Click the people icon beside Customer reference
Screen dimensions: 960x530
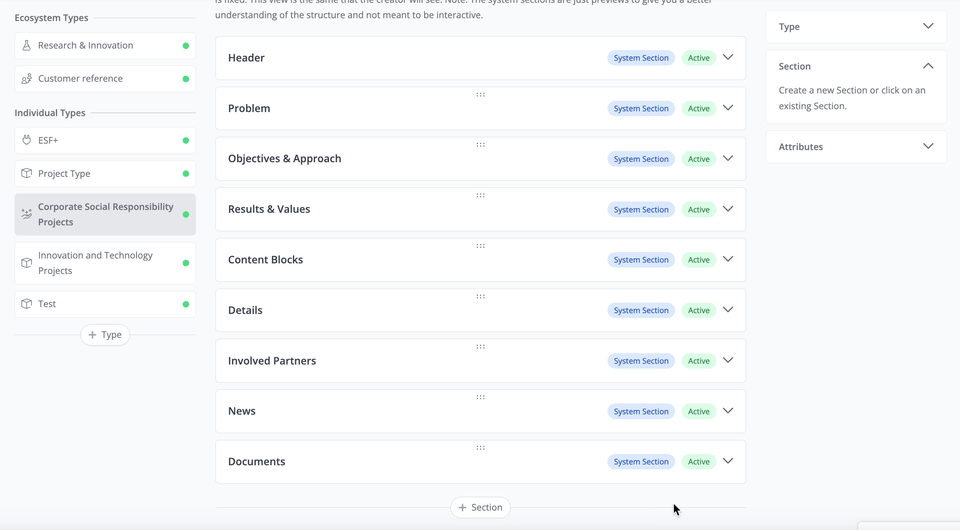[26, 78]
